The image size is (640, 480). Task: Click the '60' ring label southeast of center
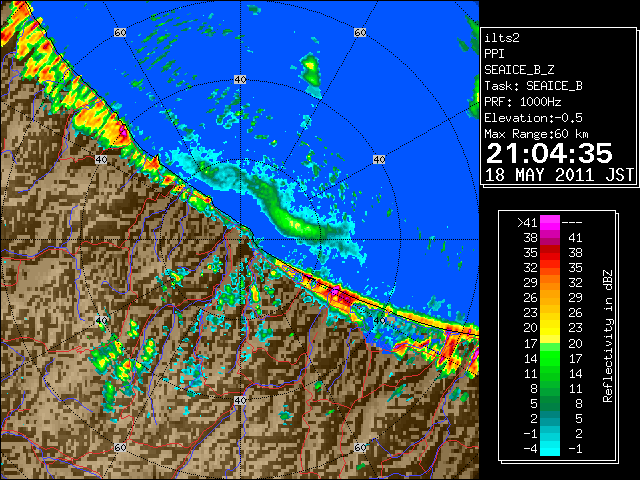click(x=360, y=448)
